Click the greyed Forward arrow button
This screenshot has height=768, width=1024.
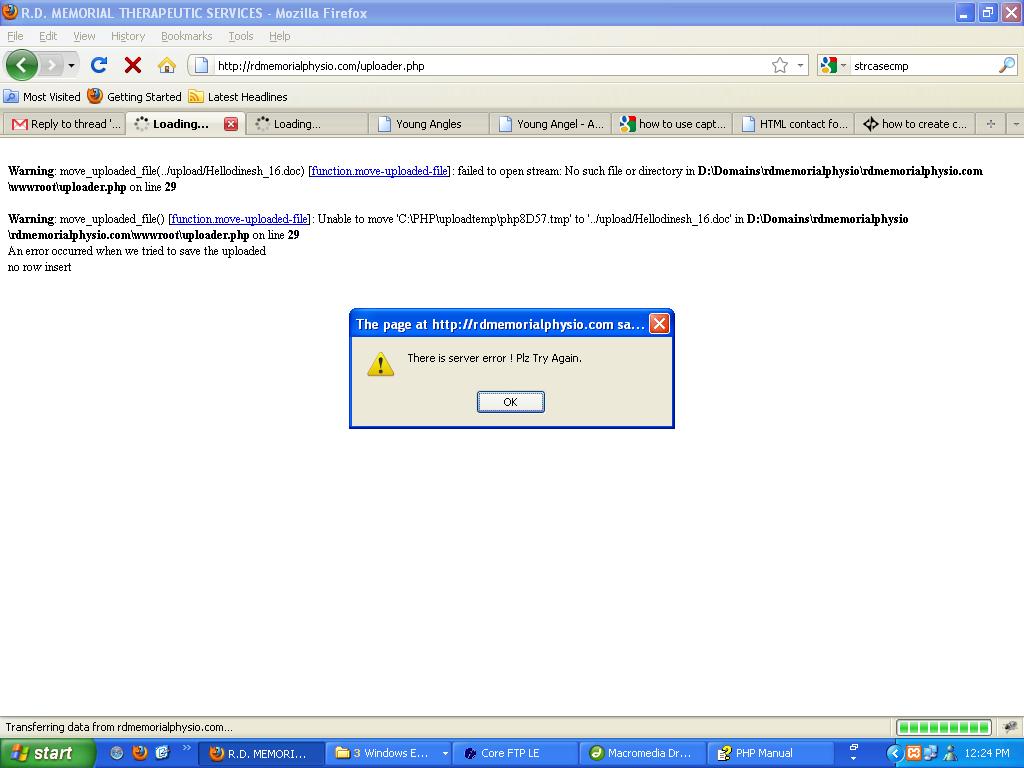[52, 65]
